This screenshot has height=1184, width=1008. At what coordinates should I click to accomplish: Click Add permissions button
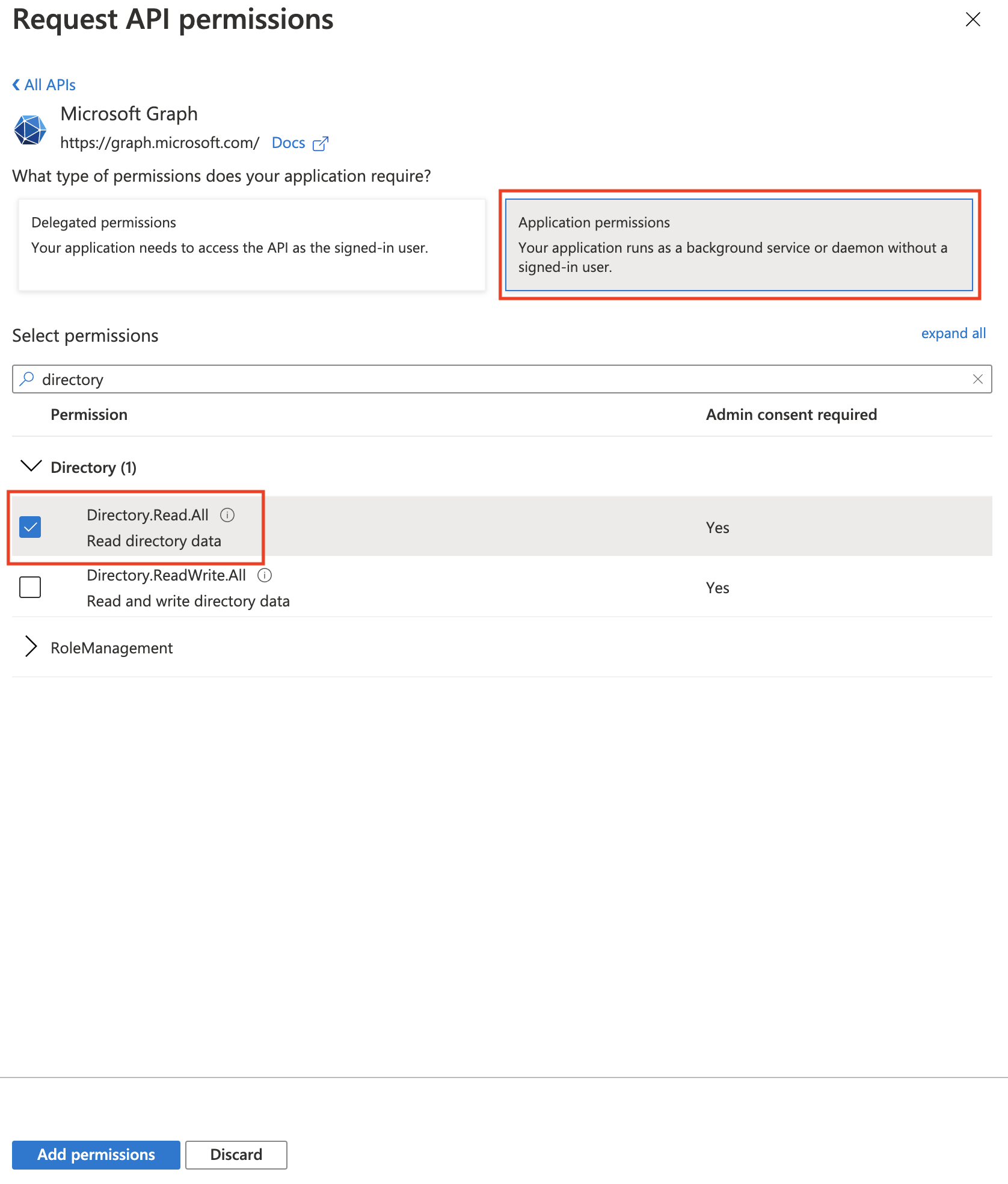[x=96, y=1155]
